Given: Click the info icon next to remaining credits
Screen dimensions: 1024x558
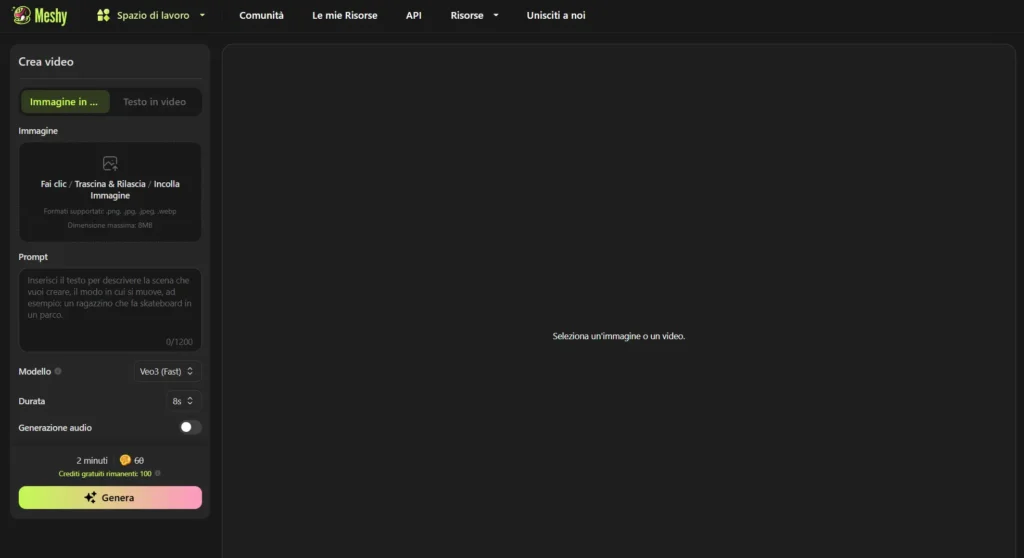Looking at the screenshot, I should point(158,473).
